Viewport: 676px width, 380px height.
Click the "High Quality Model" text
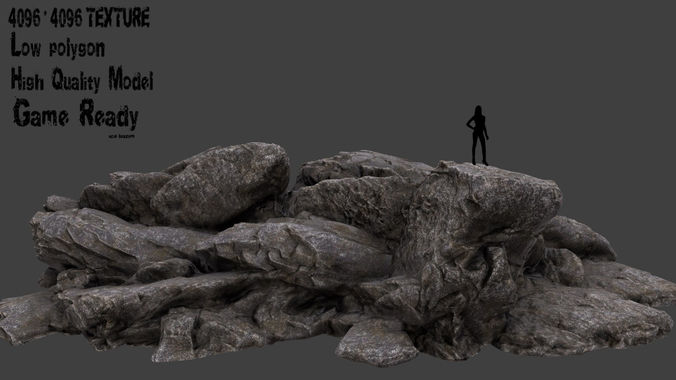coord(82,79)
